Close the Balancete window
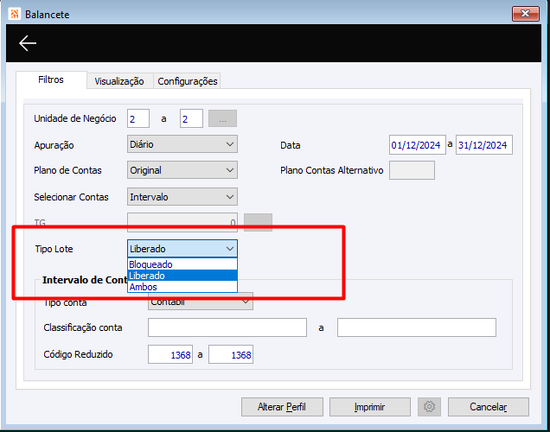Image resolution: width=550 pixels, height=432 pixels. [525, 14]
